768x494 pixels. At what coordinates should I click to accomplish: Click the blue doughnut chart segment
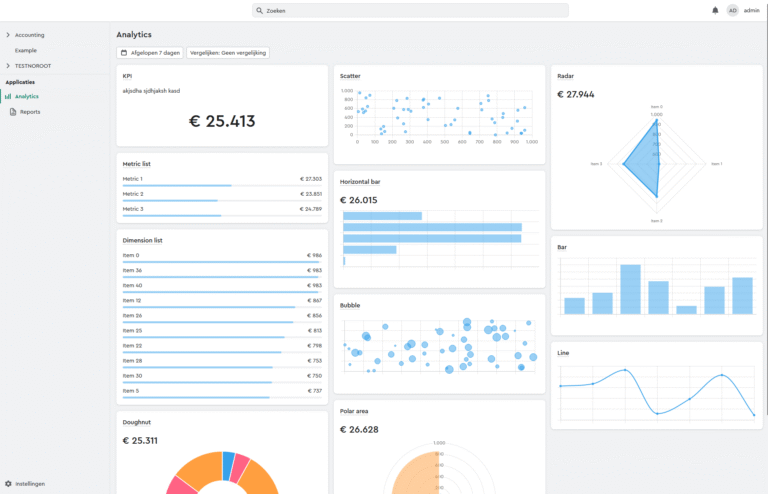pyautogui.click(x=228, y=465)
